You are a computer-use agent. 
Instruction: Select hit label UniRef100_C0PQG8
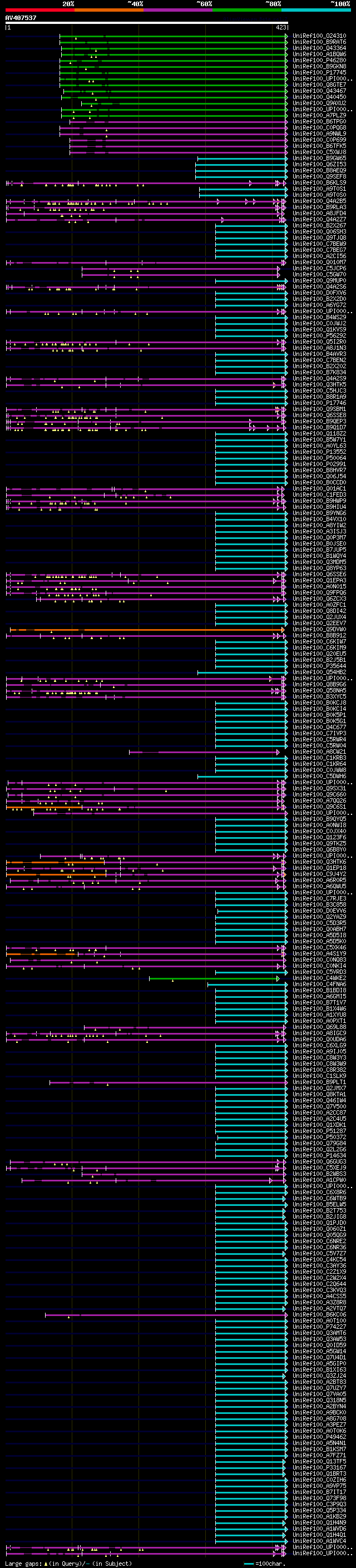(319, 128)
